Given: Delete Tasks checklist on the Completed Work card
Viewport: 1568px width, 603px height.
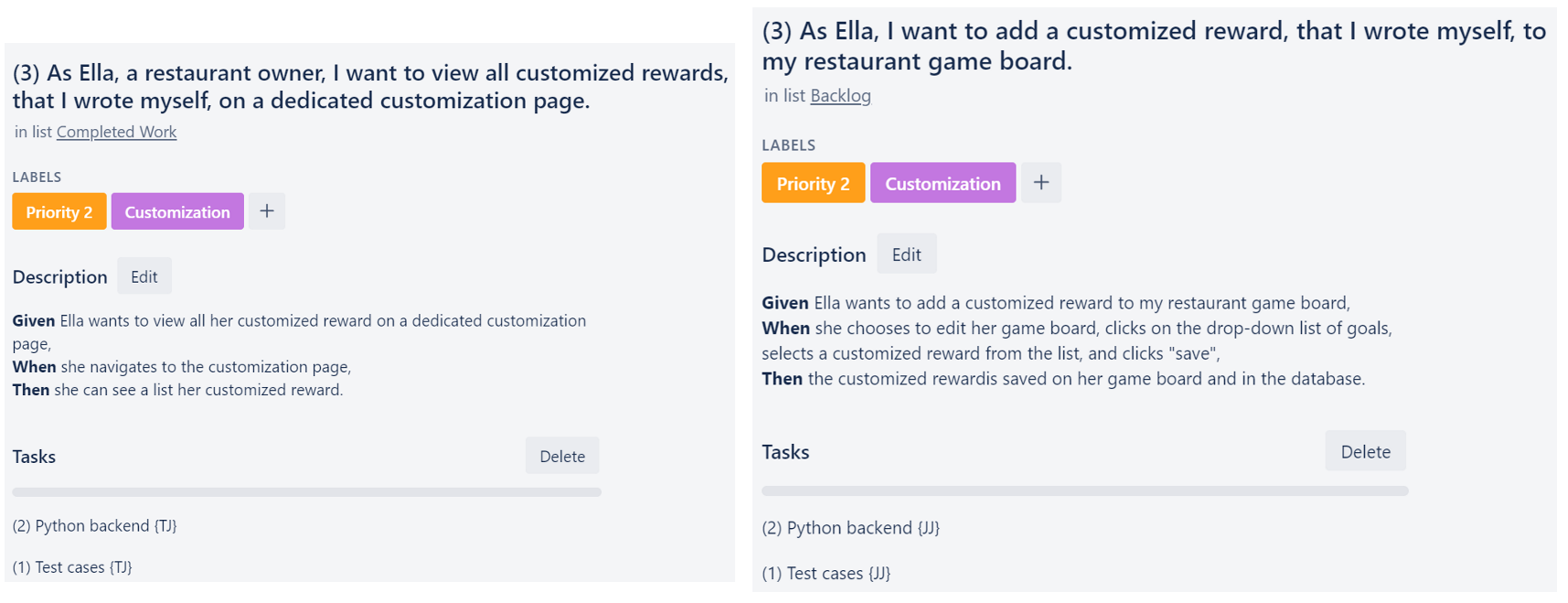Looking at the screenshot, I should [x=562, y=456].
